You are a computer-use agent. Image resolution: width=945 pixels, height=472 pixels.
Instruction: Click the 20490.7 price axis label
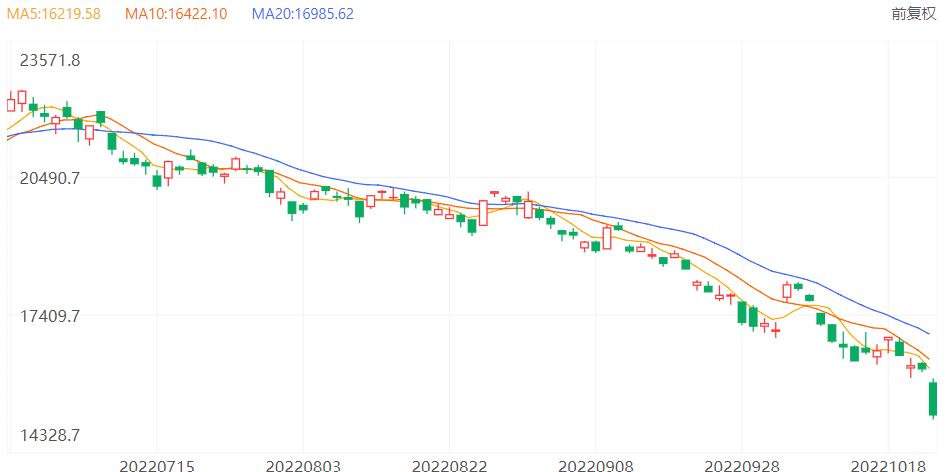click(50, 178)
